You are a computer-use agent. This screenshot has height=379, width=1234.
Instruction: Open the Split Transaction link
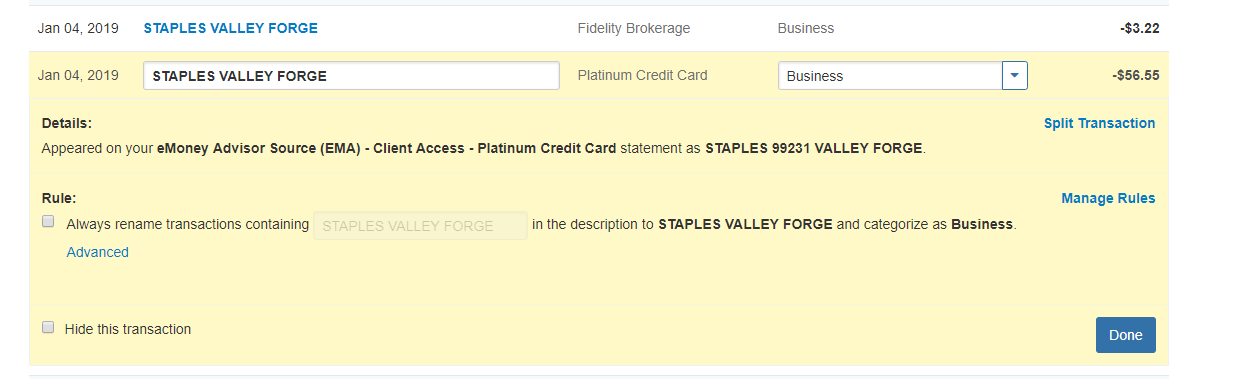pos(1099,123)
